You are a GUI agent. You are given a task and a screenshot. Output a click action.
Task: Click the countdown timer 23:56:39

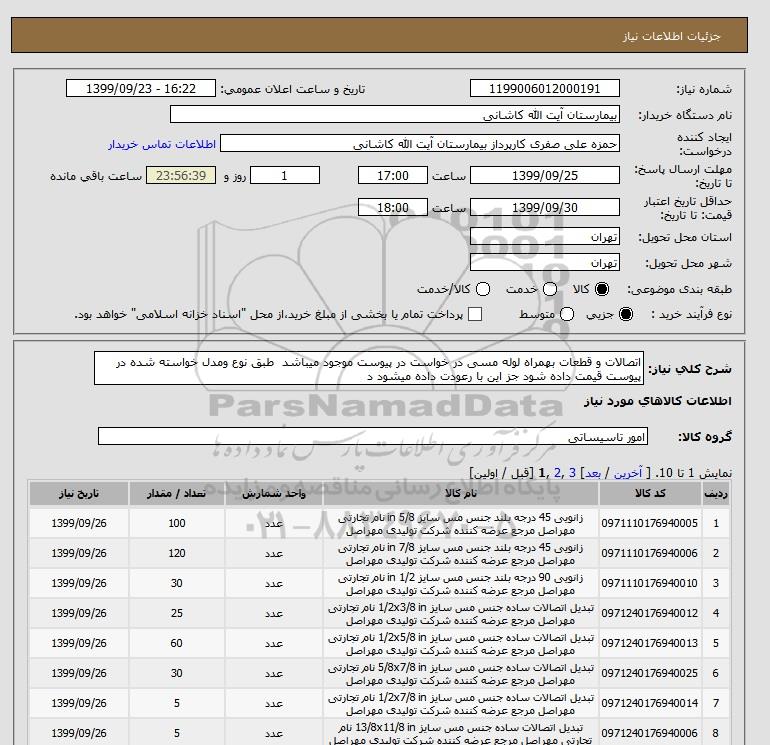point(181,175)
